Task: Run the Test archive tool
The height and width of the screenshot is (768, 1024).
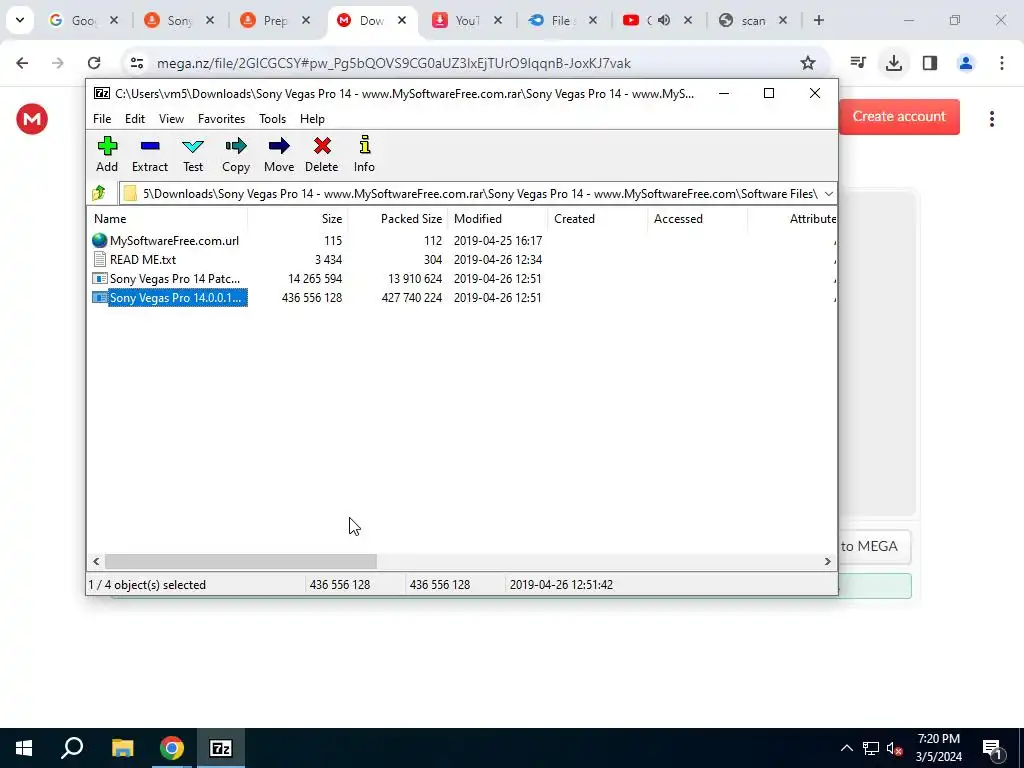Action: tap(193, 154)
